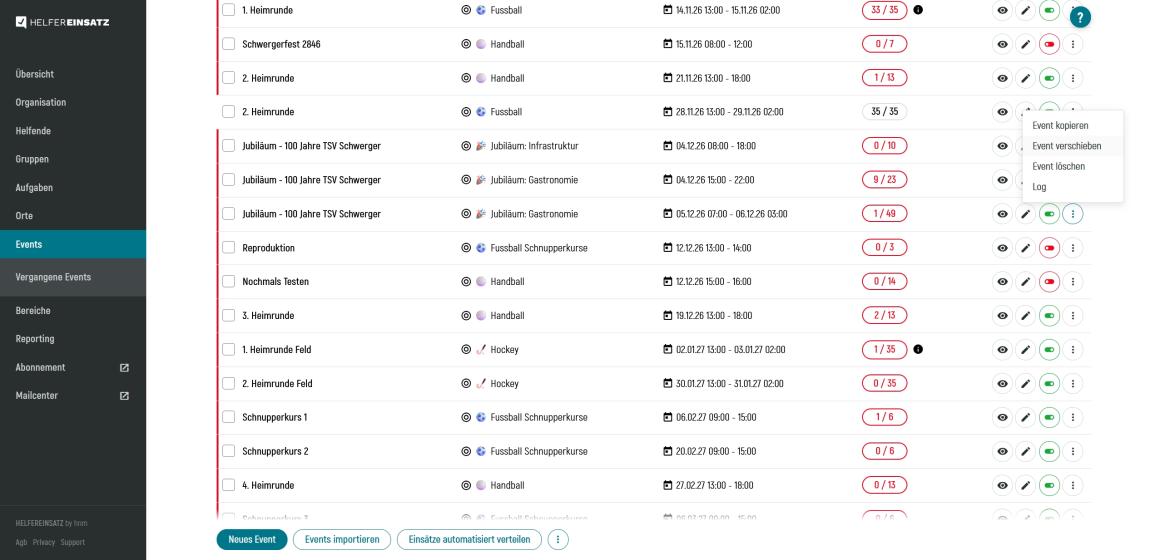View Schnupperkurs 2 via the eye icon
The height and width of the screenshot is (560, 1160).
(x=1001, y=451)
